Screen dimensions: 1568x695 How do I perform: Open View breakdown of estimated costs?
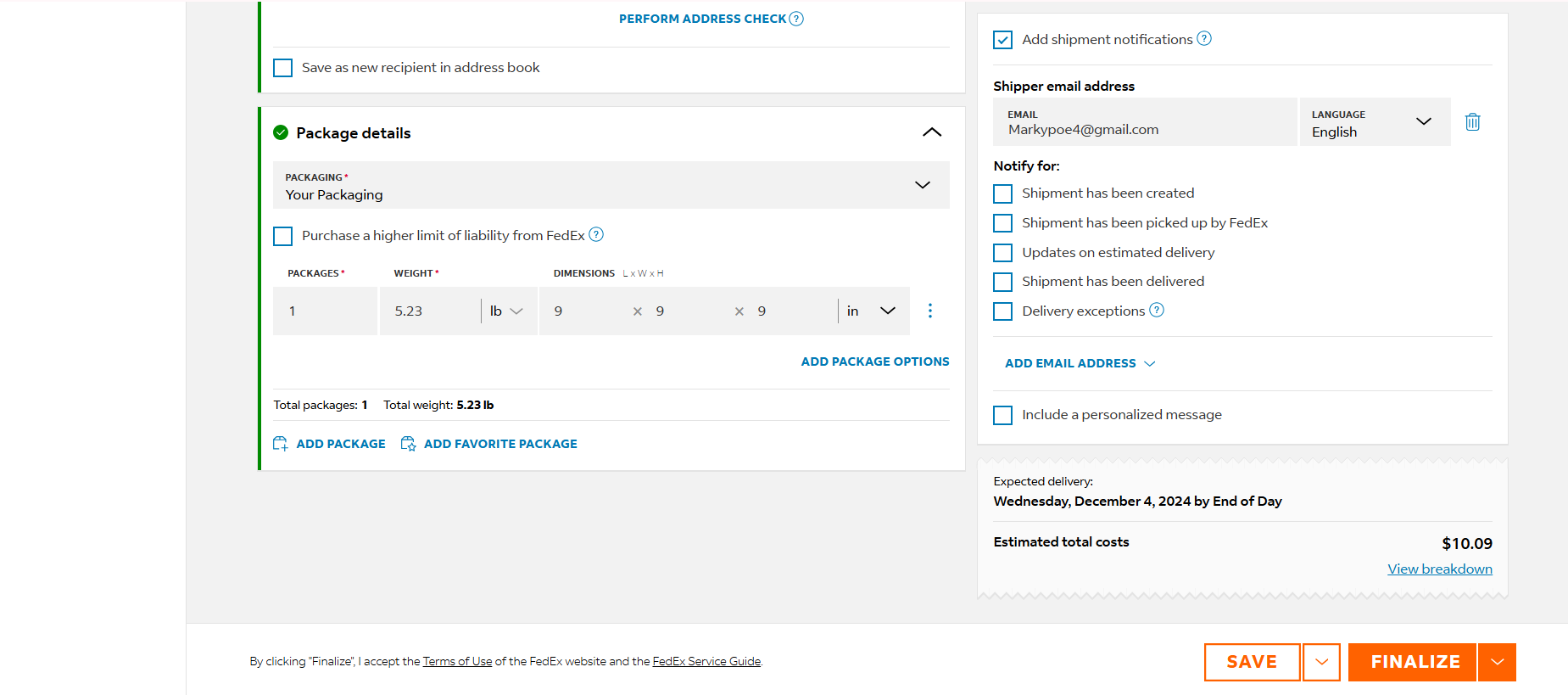(1440, 569)
